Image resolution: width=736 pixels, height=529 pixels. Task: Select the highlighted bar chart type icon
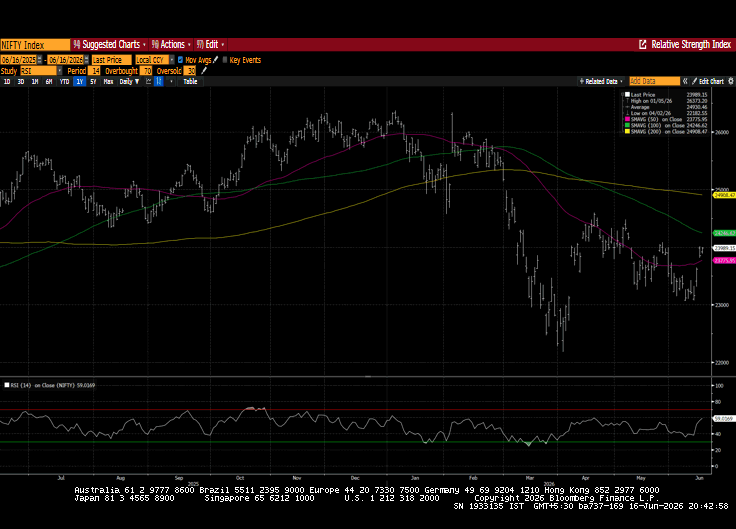coord(159,82)
